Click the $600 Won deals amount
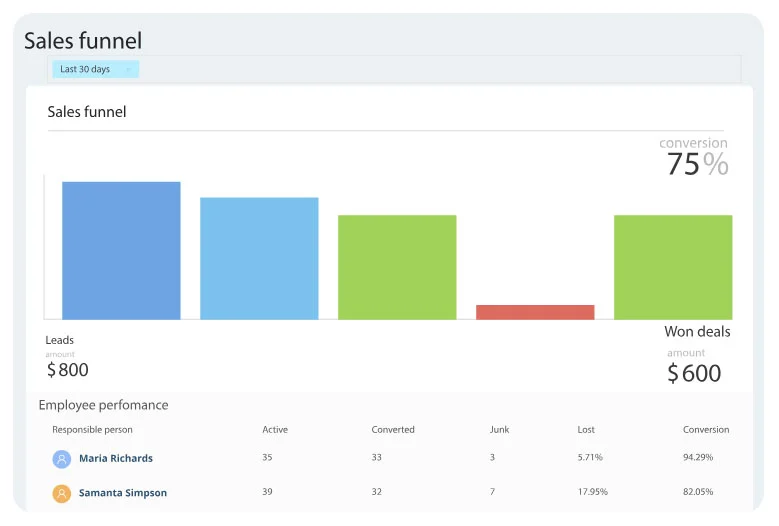 coord(694,374)
